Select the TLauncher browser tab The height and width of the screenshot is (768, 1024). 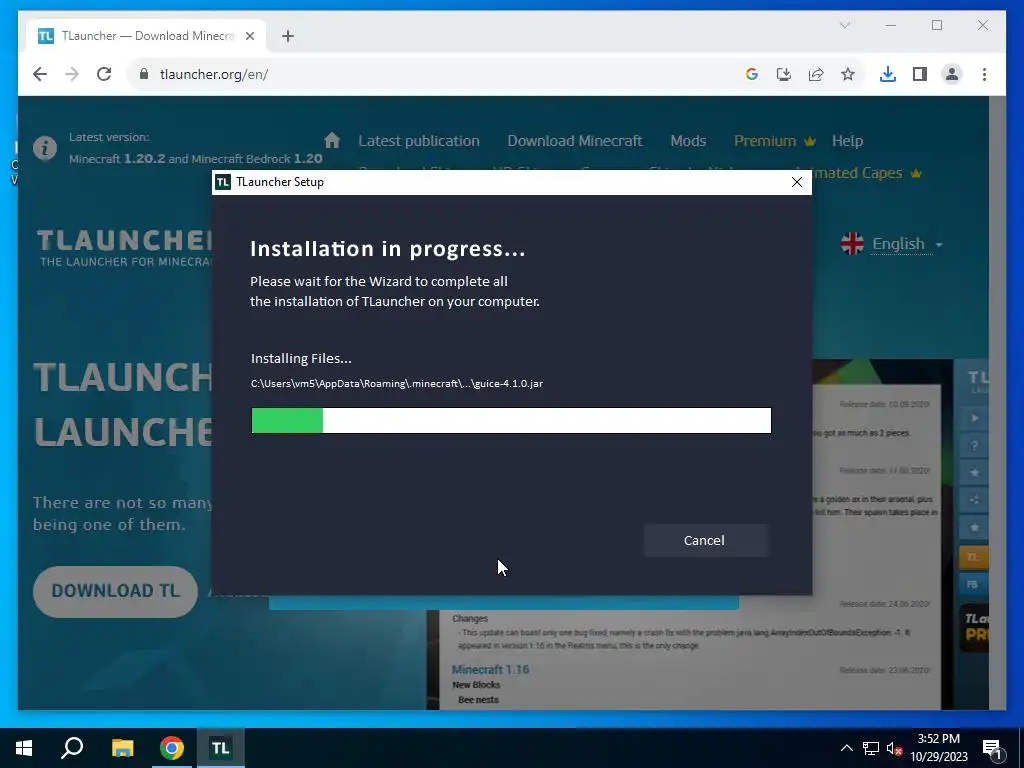[146, 36]
